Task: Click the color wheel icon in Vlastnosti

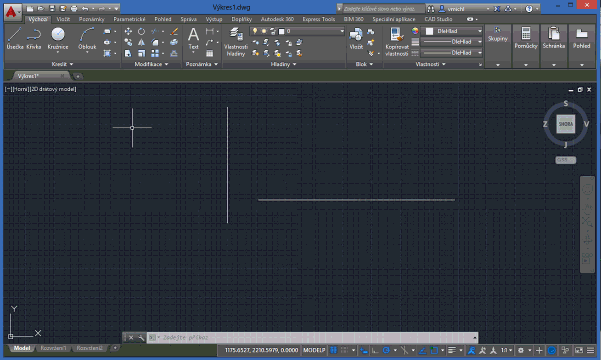Action: point(415,31)
